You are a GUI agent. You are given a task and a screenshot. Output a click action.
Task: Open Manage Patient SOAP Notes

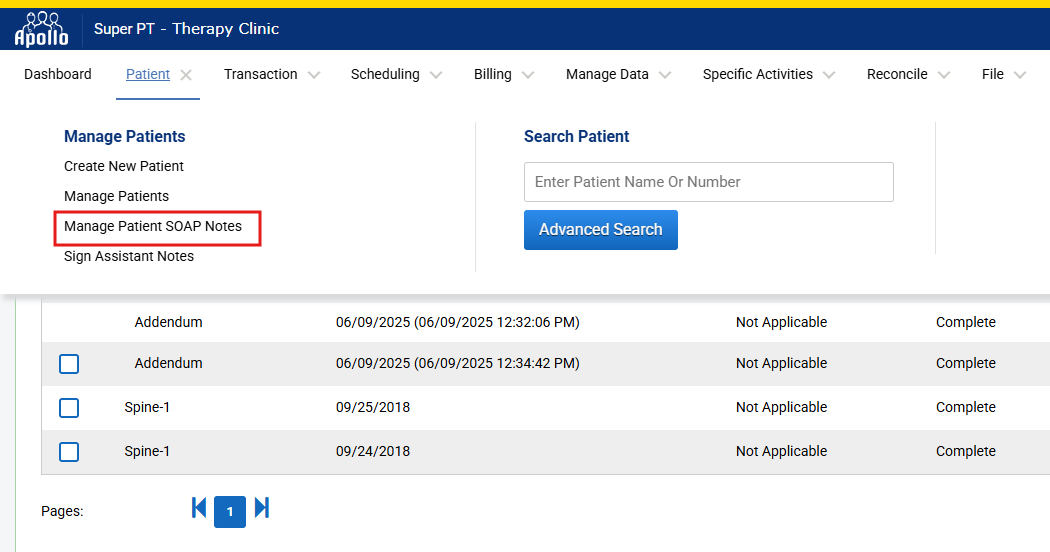click(153, 226)
